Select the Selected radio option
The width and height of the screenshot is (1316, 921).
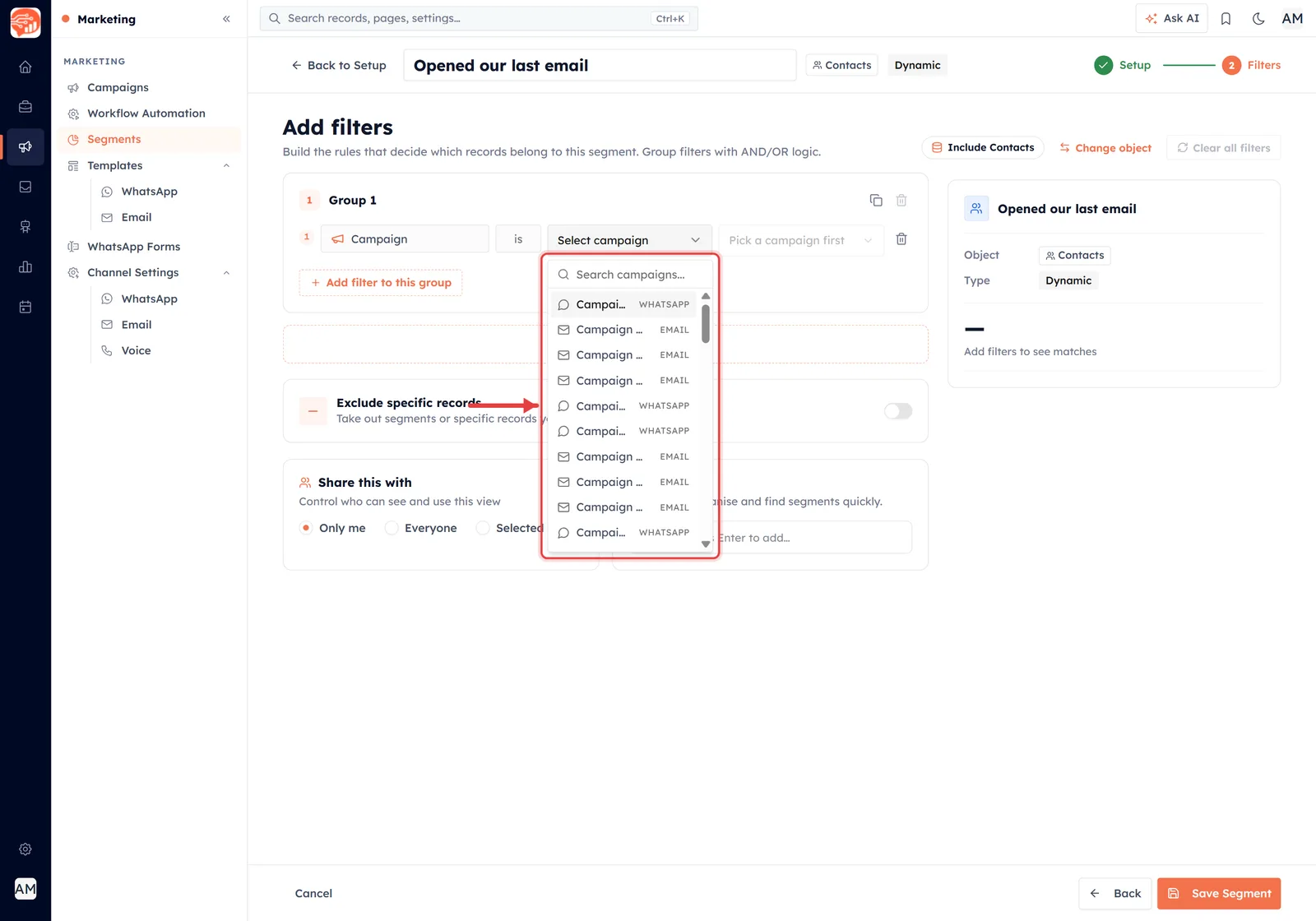pos(483,528)
